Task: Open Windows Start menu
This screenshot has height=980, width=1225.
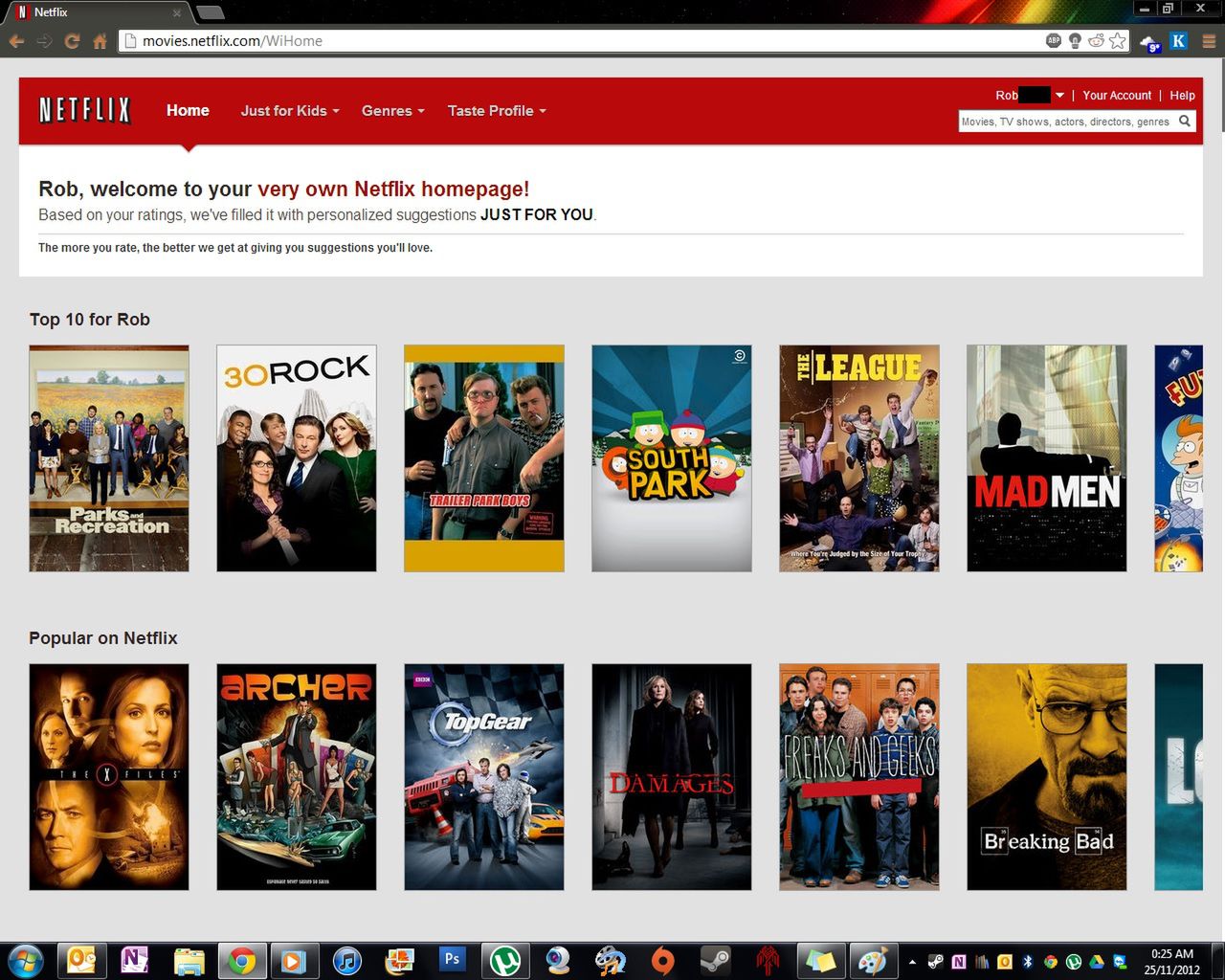Action: [x=25, y=960]
